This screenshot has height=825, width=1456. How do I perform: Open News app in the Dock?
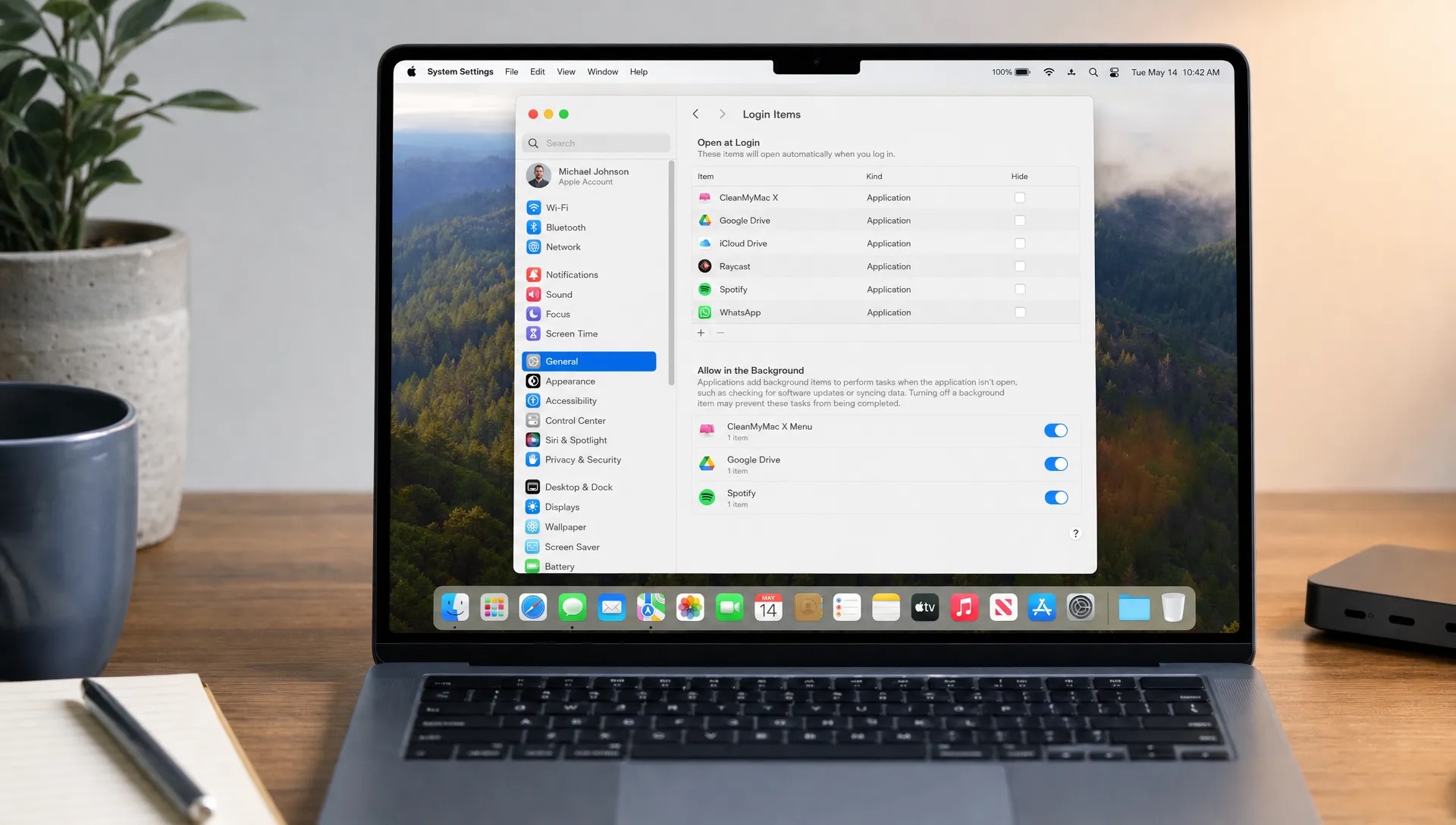(x=1003, y=607)
